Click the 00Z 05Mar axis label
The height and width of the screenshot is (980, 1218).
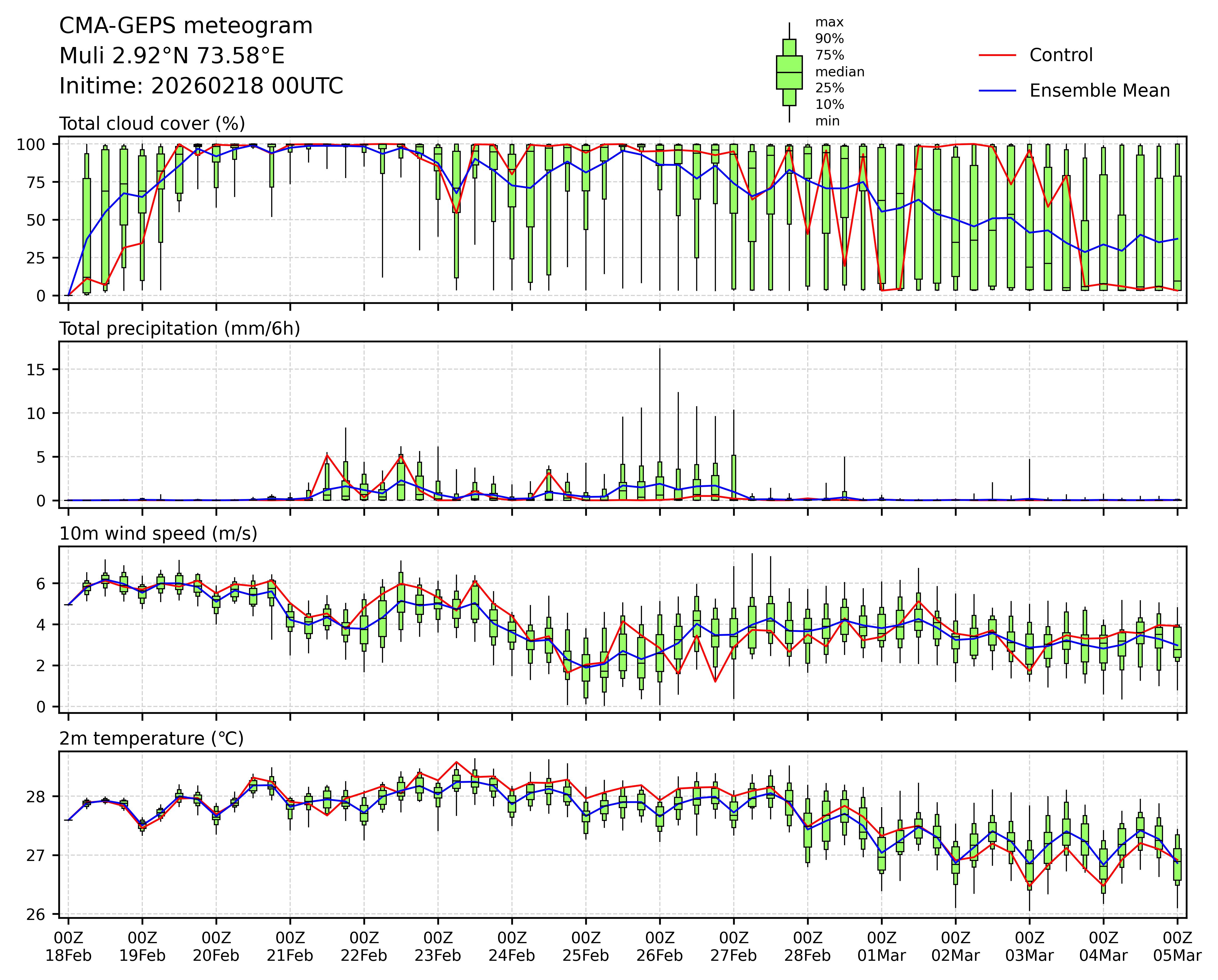[x=1177, y=947]
